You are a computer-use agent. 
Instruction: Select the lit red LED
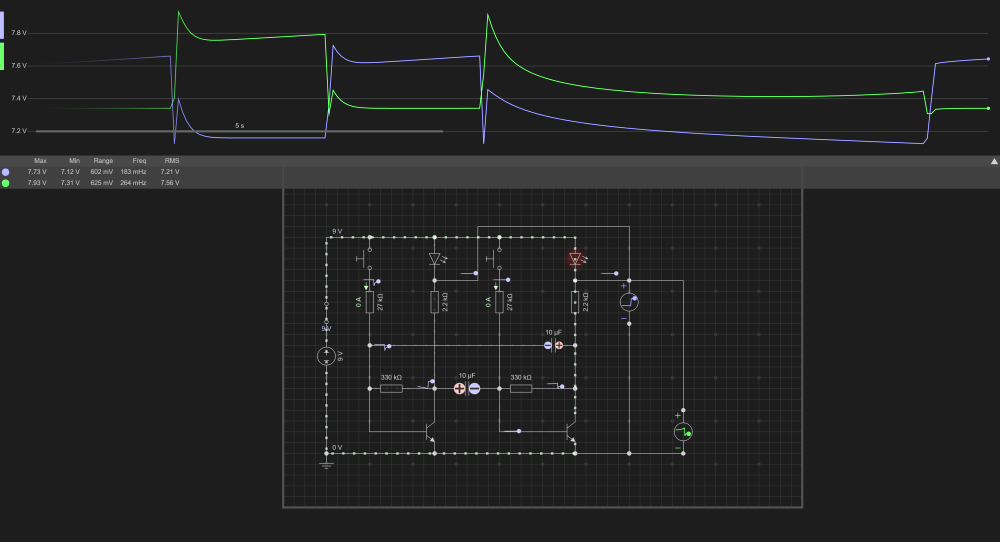click(575, 258)
